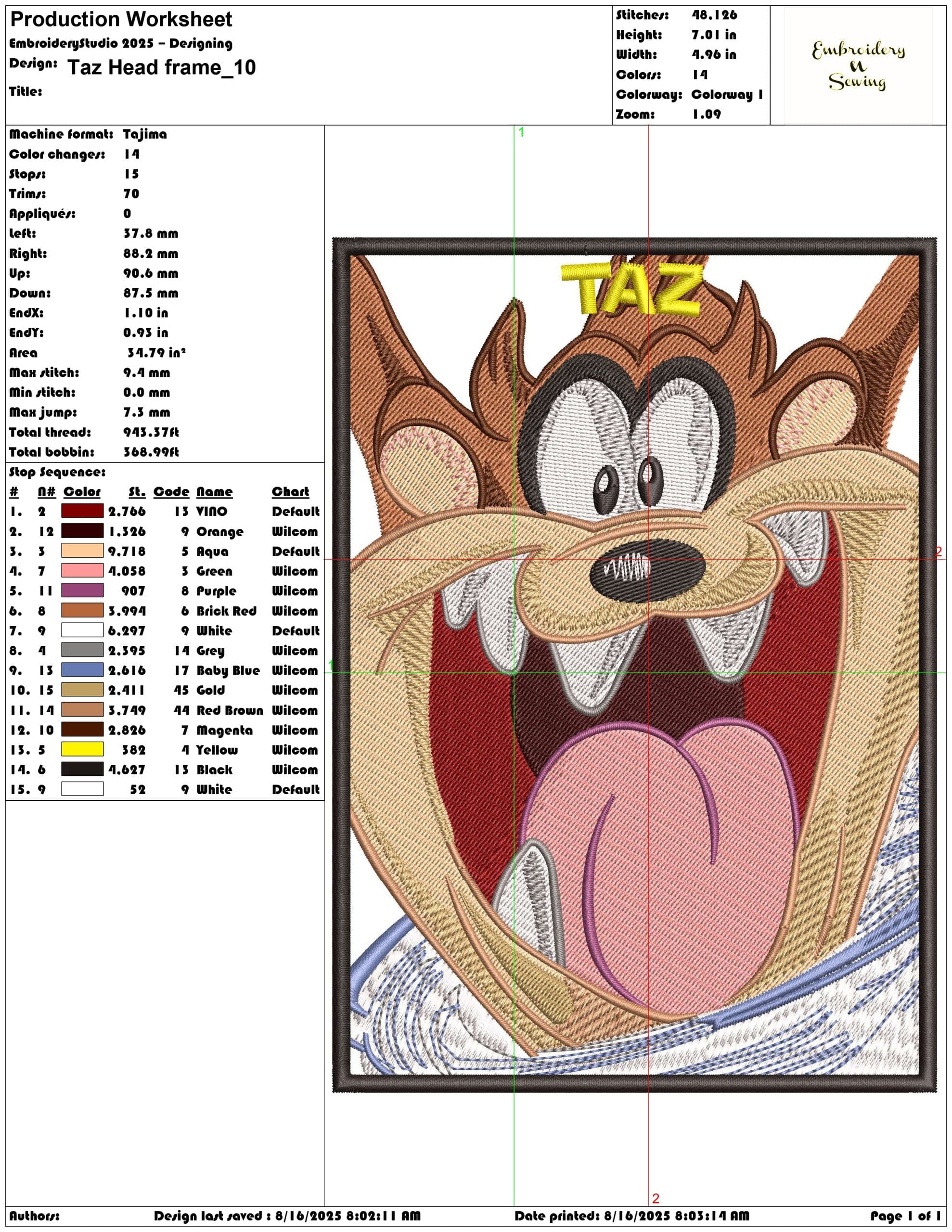Select the EndX value 1.10 in

146,312
